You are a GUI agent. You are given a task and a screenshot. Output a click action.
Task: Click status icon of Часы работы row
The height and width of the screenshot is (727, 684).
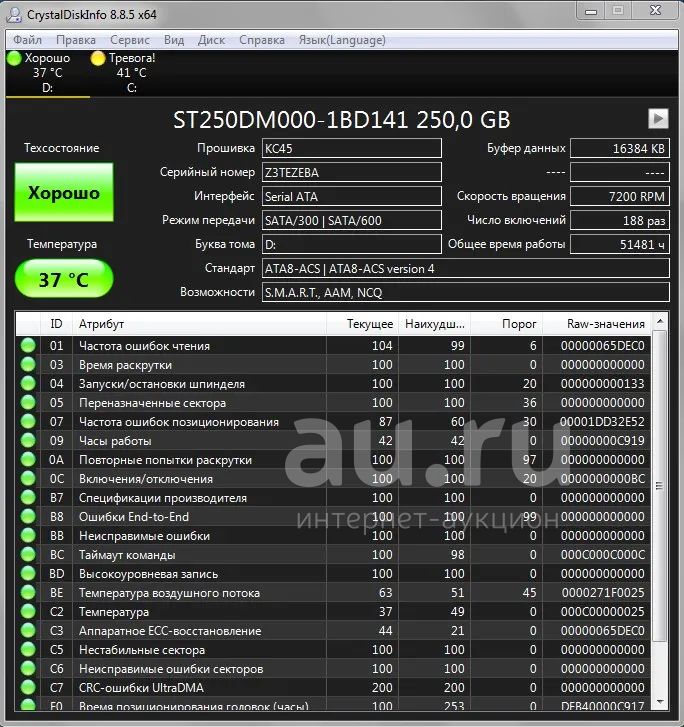28,440
